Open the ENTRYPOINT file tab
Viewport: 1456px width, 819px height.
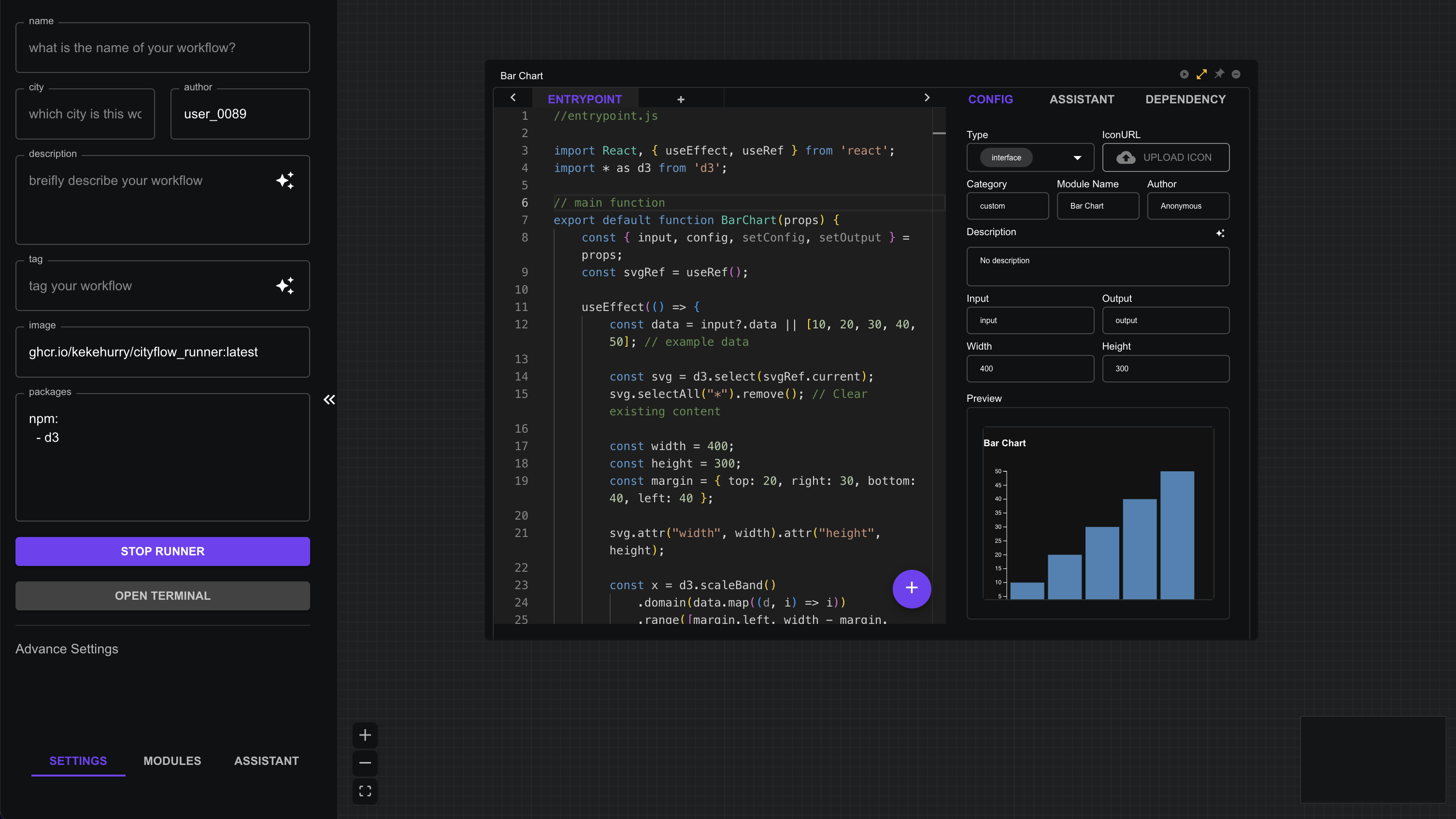coord(585,99)
